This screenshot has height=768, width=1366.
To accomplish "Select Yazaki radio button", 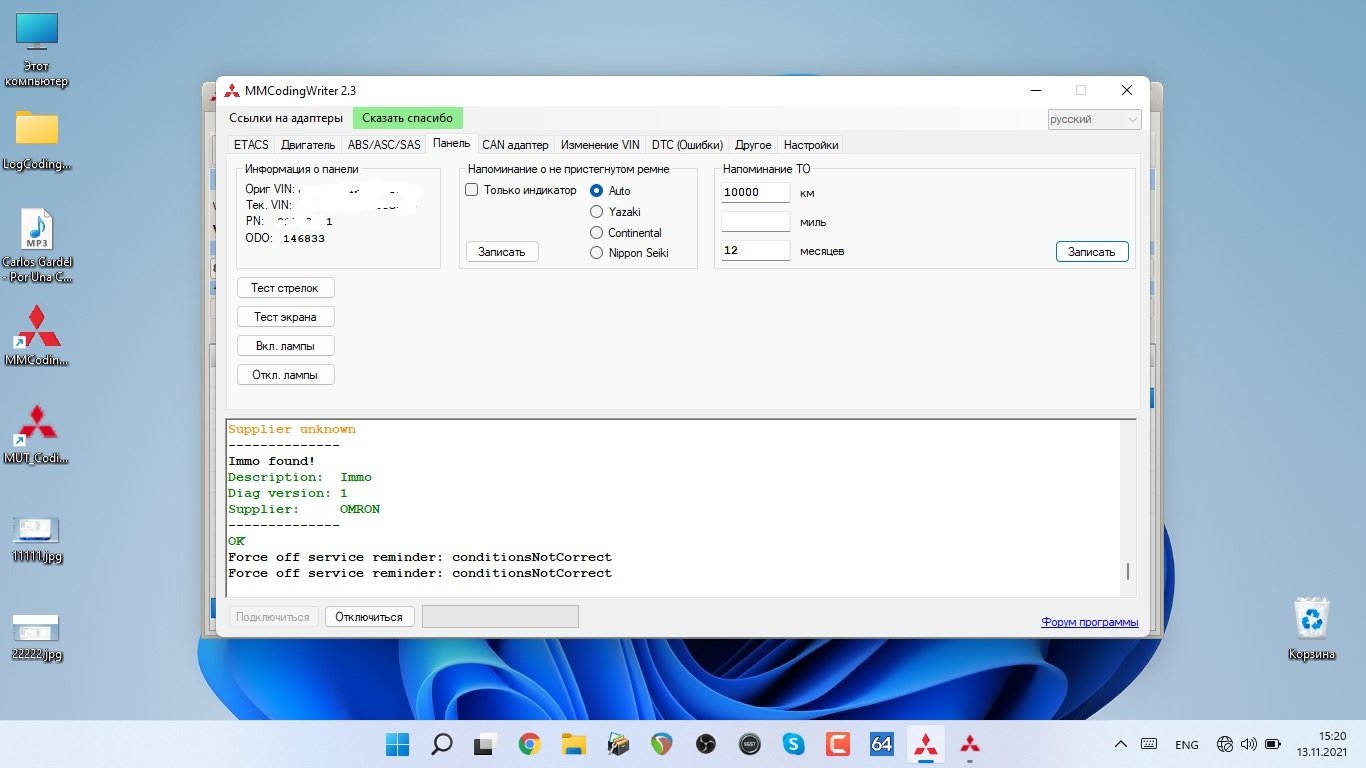I will 597,211.
